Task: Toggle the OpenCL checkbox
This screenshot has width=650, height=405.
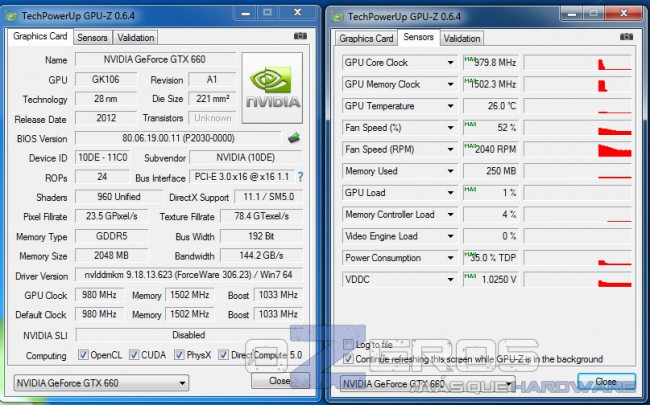Action: point(83,355)
